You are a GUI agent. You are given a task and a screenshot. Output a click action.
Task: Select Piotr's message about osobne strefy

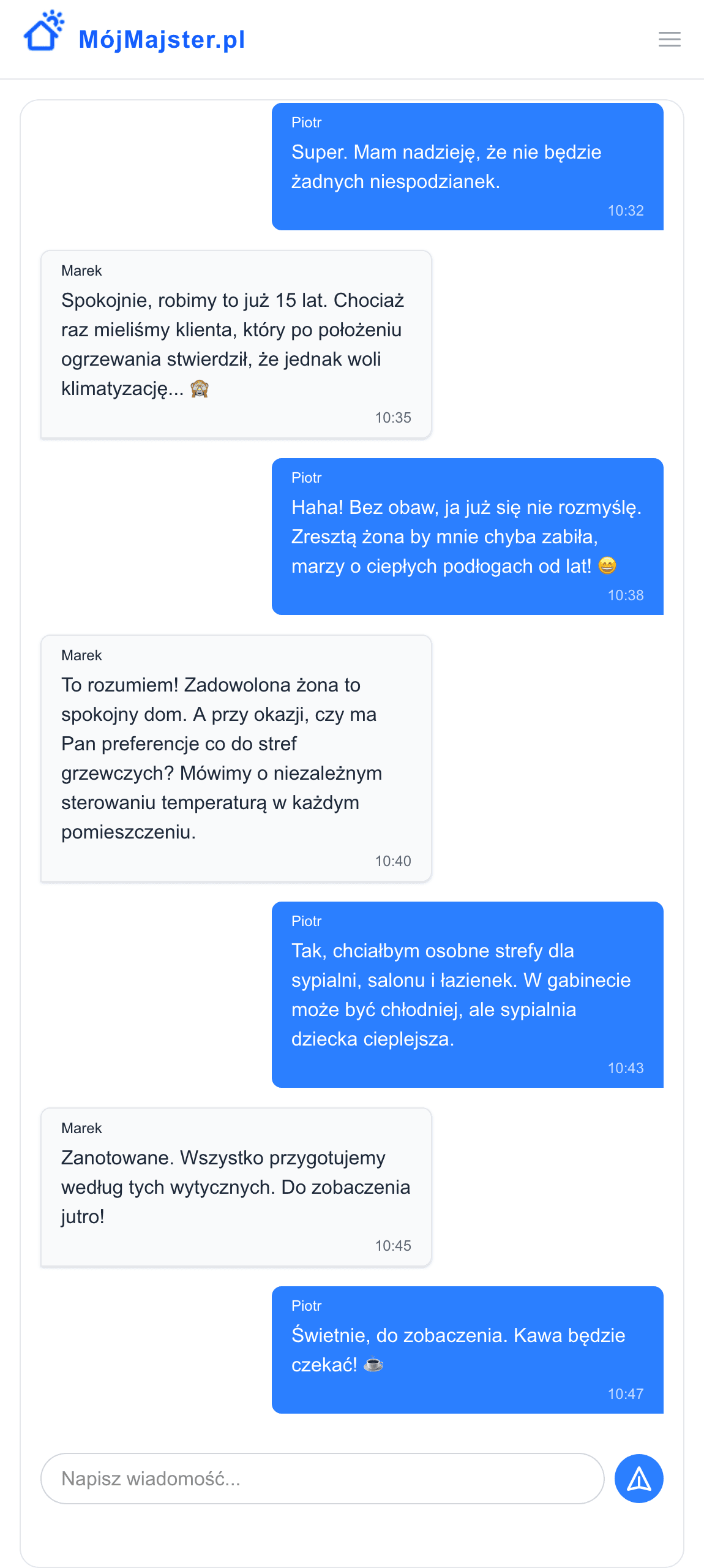pos(467,995)
